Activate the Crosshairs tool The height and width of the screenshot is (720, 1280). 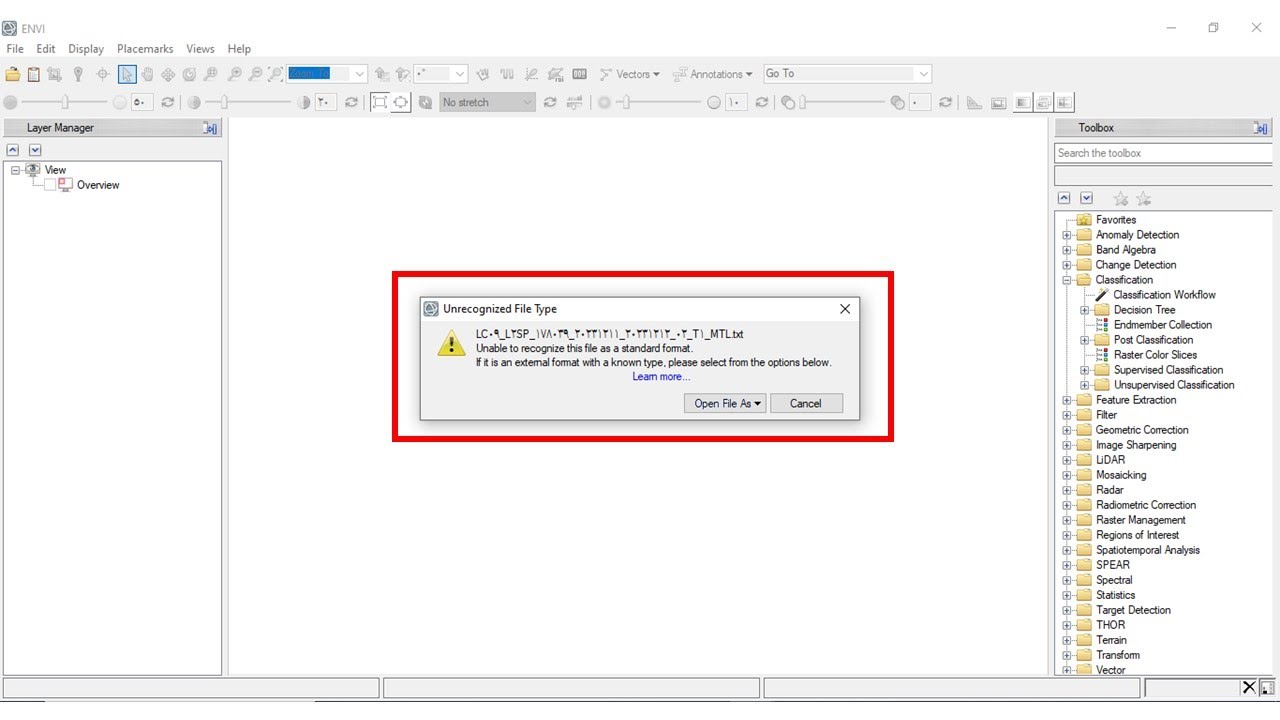tap(102, 74)
